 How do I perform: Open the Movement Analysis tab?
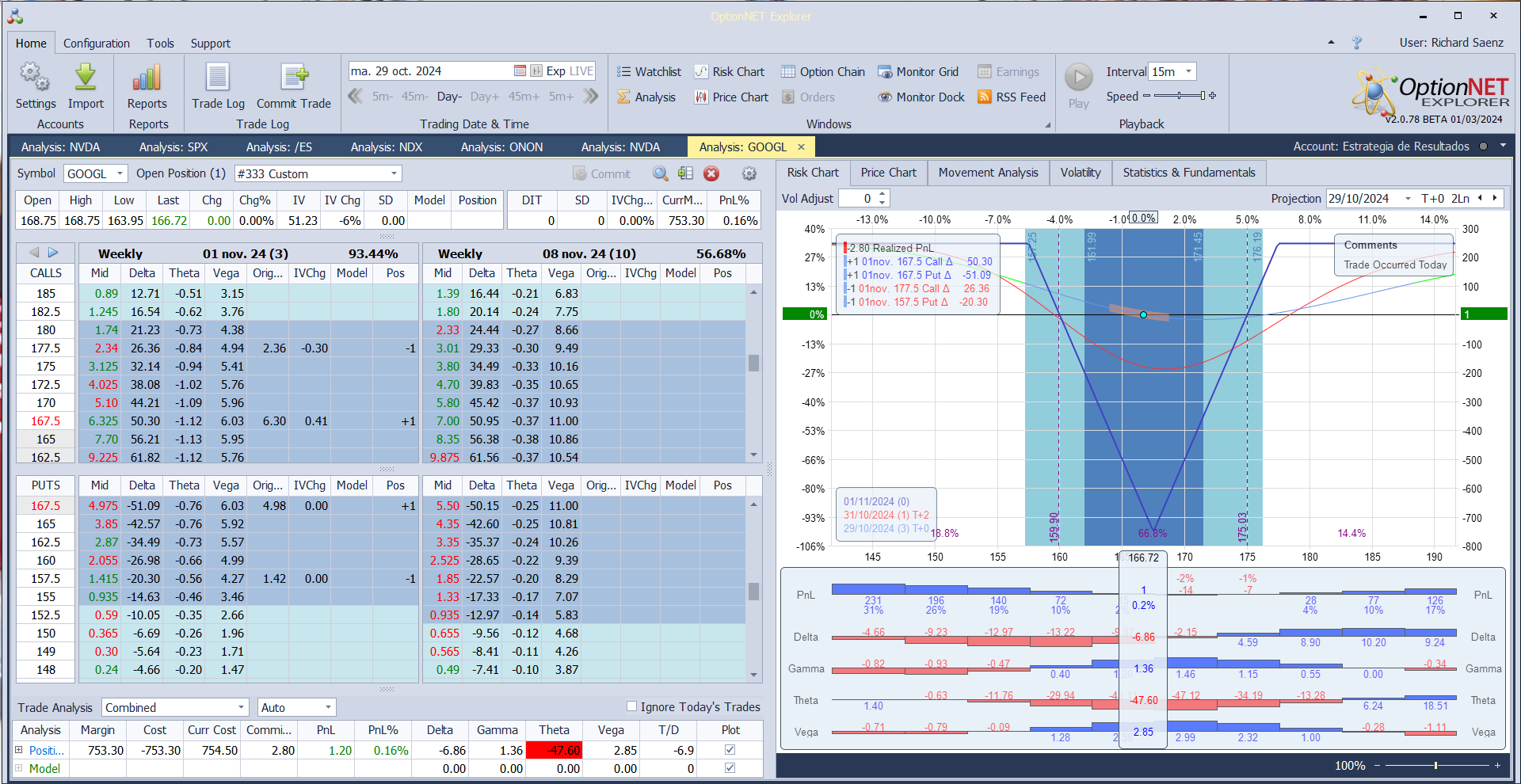988,173
